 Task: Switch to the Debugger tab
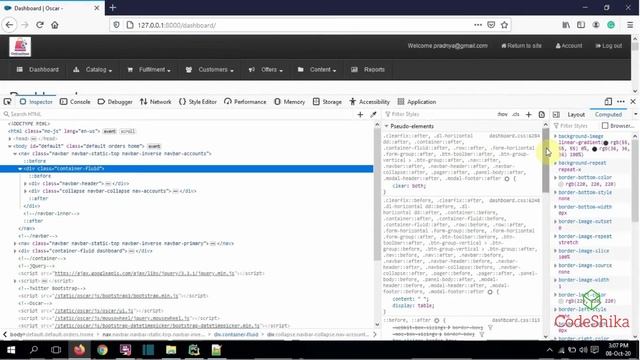pyautogui.click(x=115, y=102)
